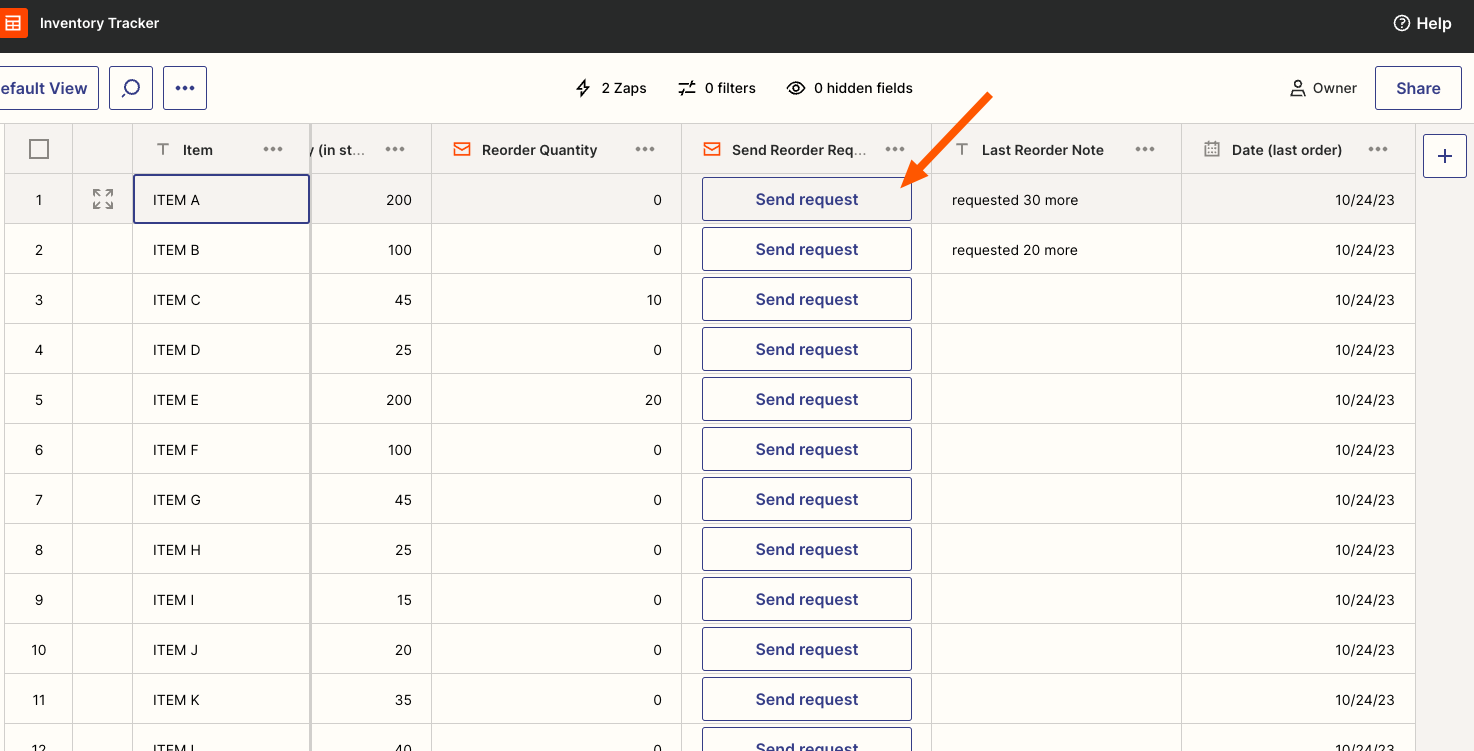Open Item column options menu
This screenshot has width=1474, height=751.
pos(273,149)
